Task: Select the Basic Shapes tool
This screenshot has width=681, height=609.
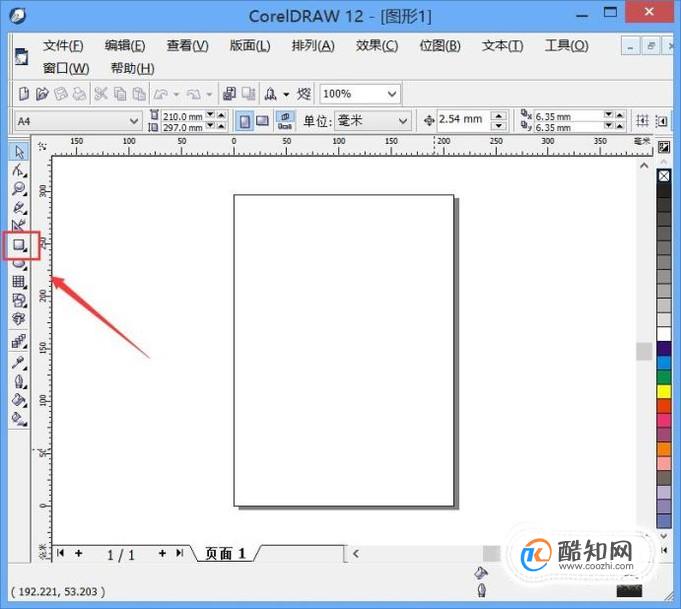Action: point(19,301)
